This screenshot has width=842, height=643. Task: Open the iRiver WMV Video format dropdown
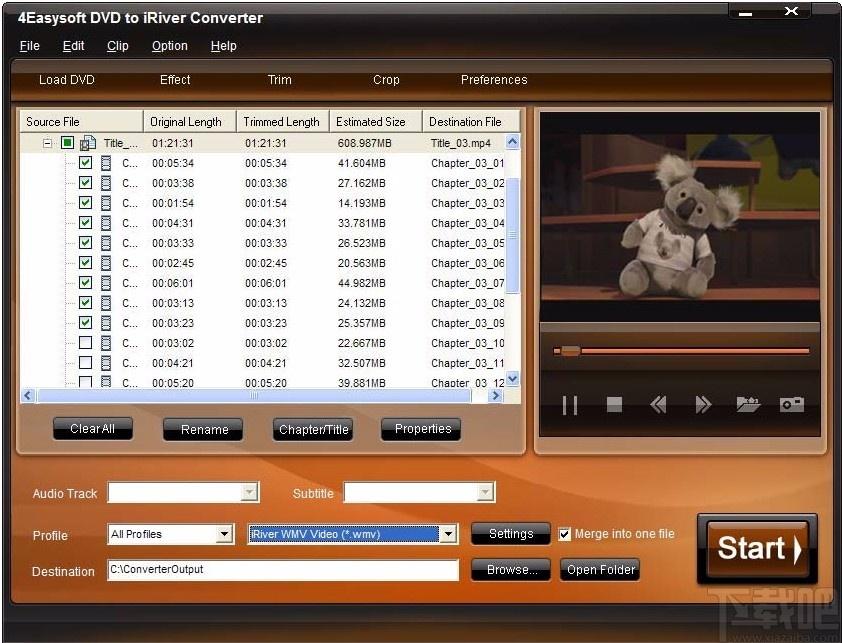pyautogui.click(x=448, y=534)
